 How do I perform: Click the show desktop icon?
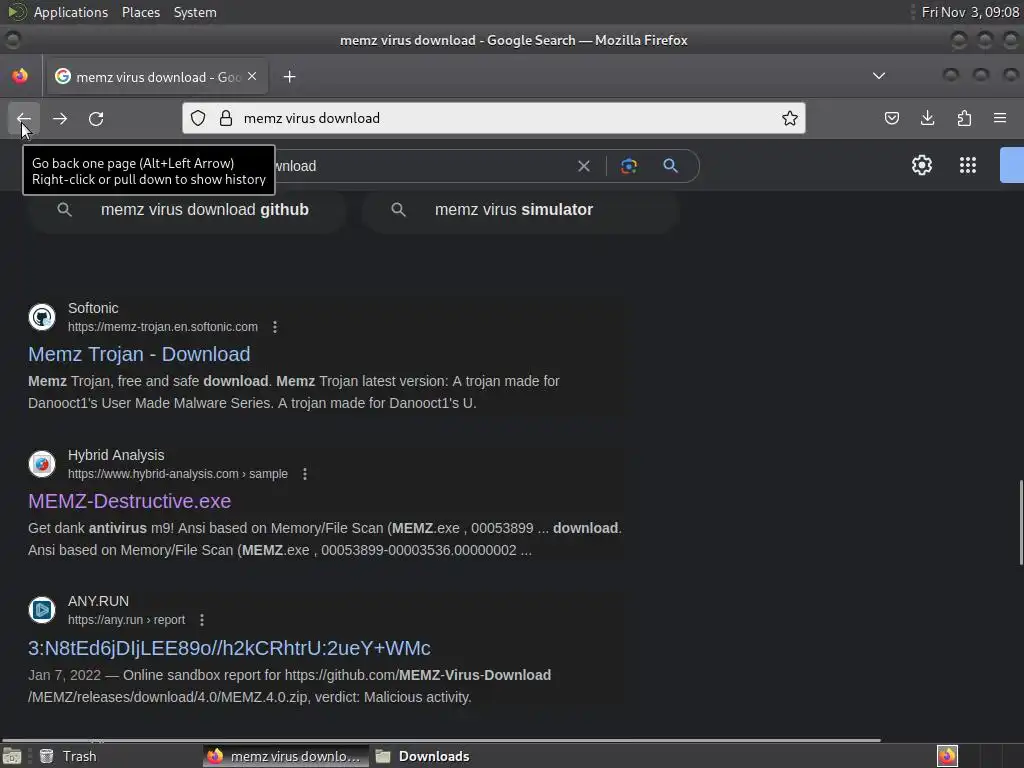tap(12, 756)
